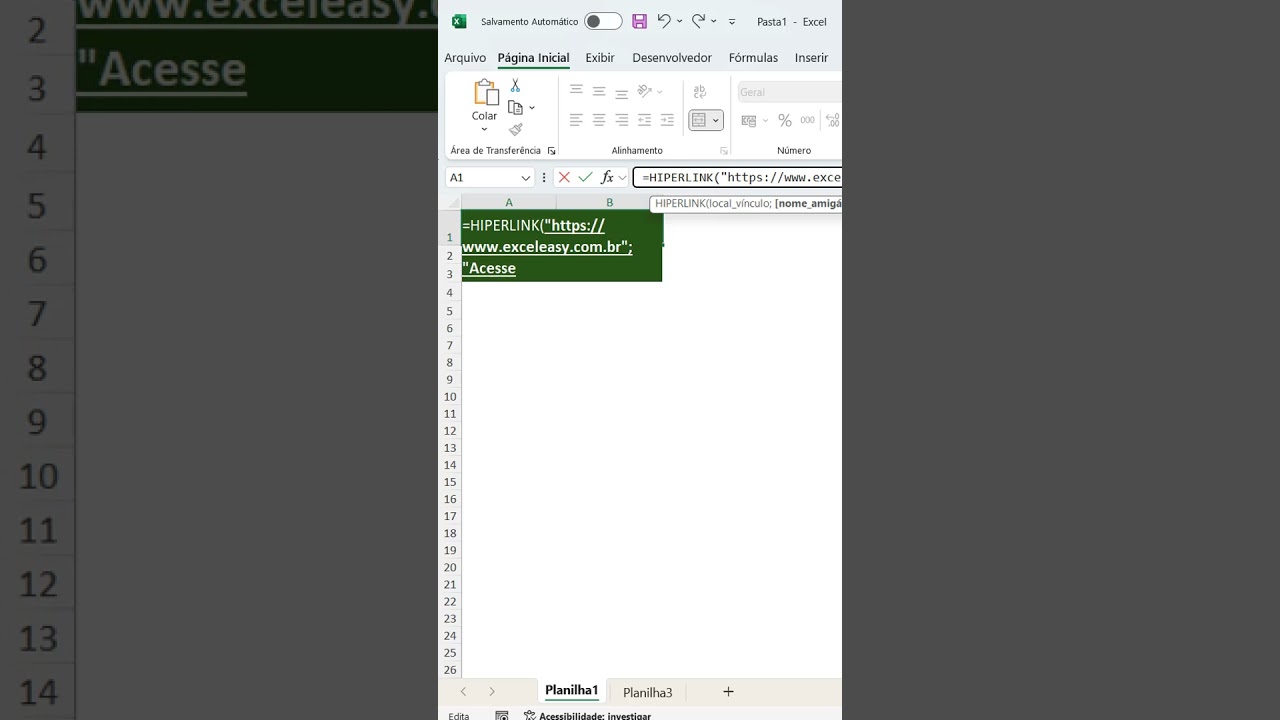Go to the Fórmulas tab
Image resolution: width=1280 pixels, height=720 pixels.
pos(753,58)
